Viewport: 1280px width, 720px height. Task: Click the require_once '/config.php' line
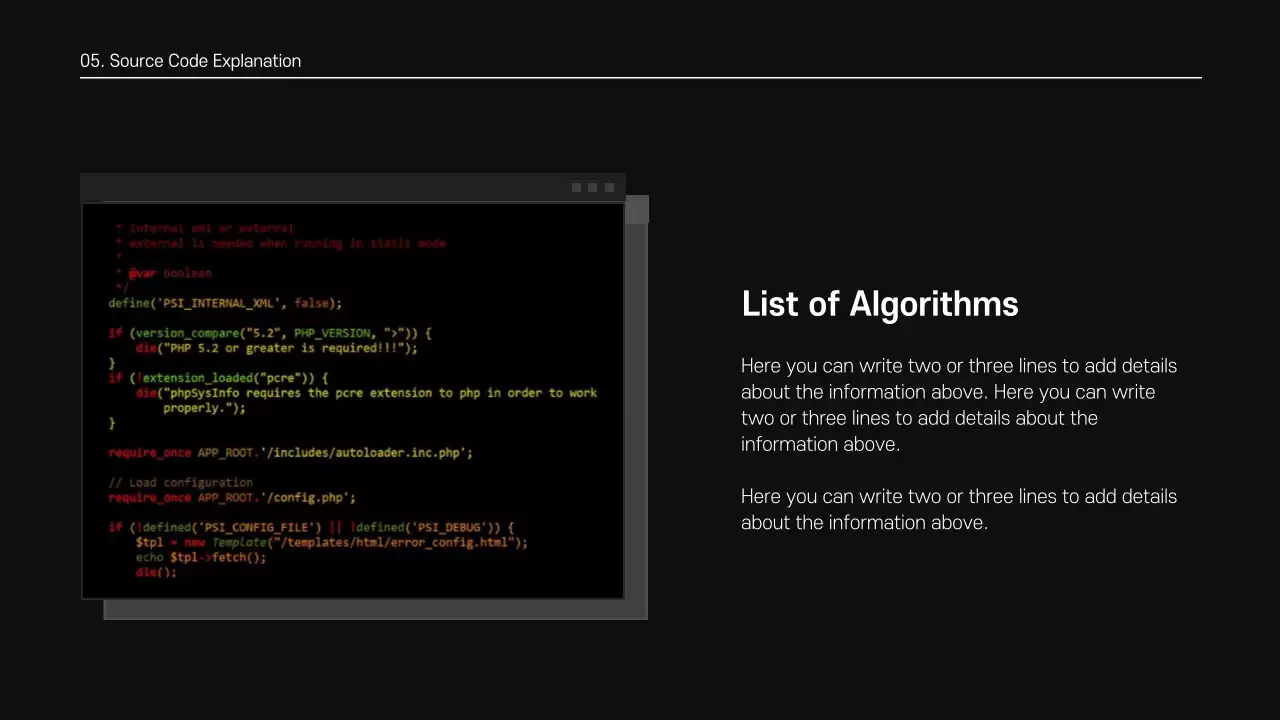[x=232, y=497]
